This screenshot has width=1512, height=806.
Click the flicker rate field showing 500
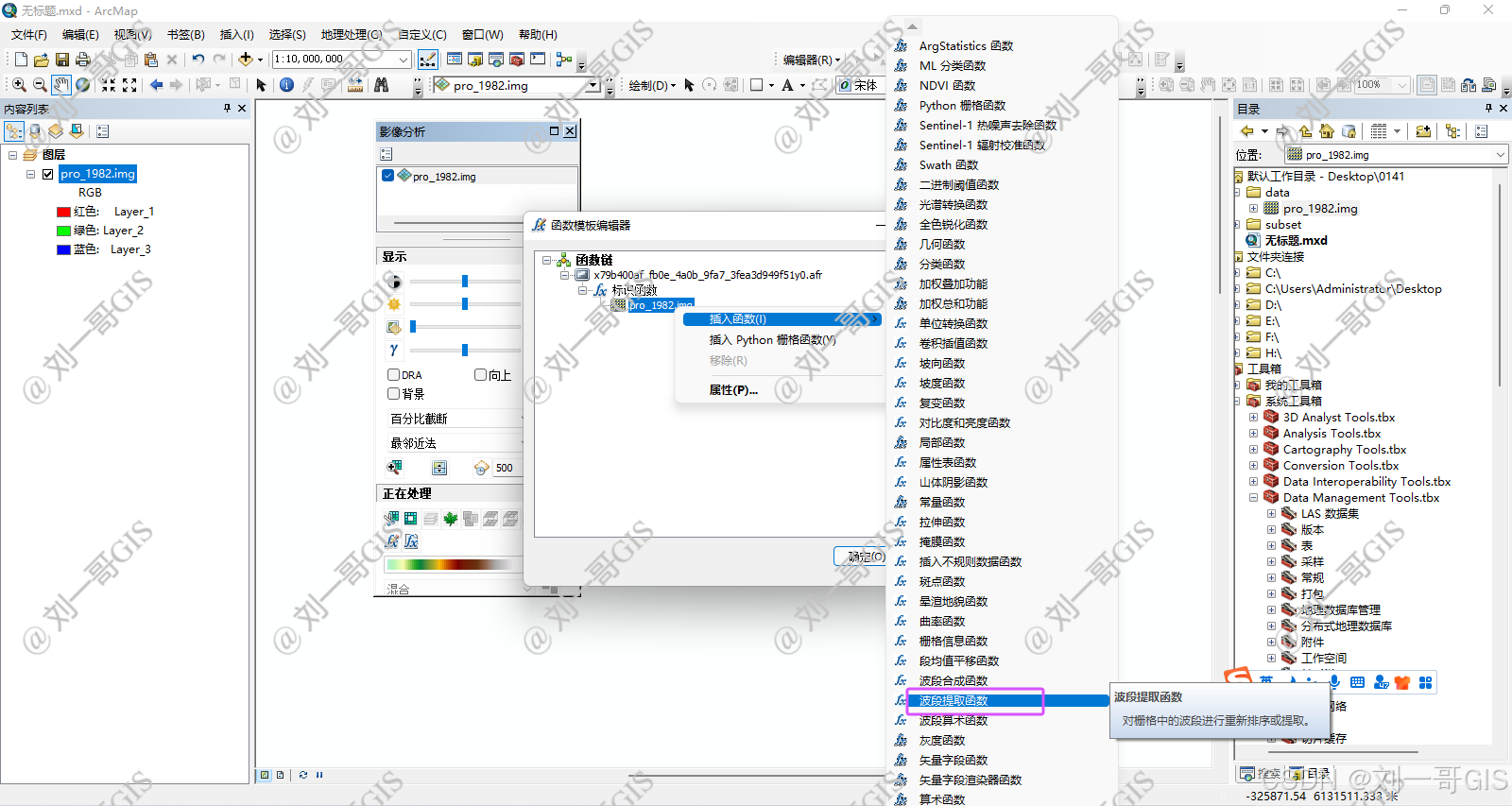(507, 468)
